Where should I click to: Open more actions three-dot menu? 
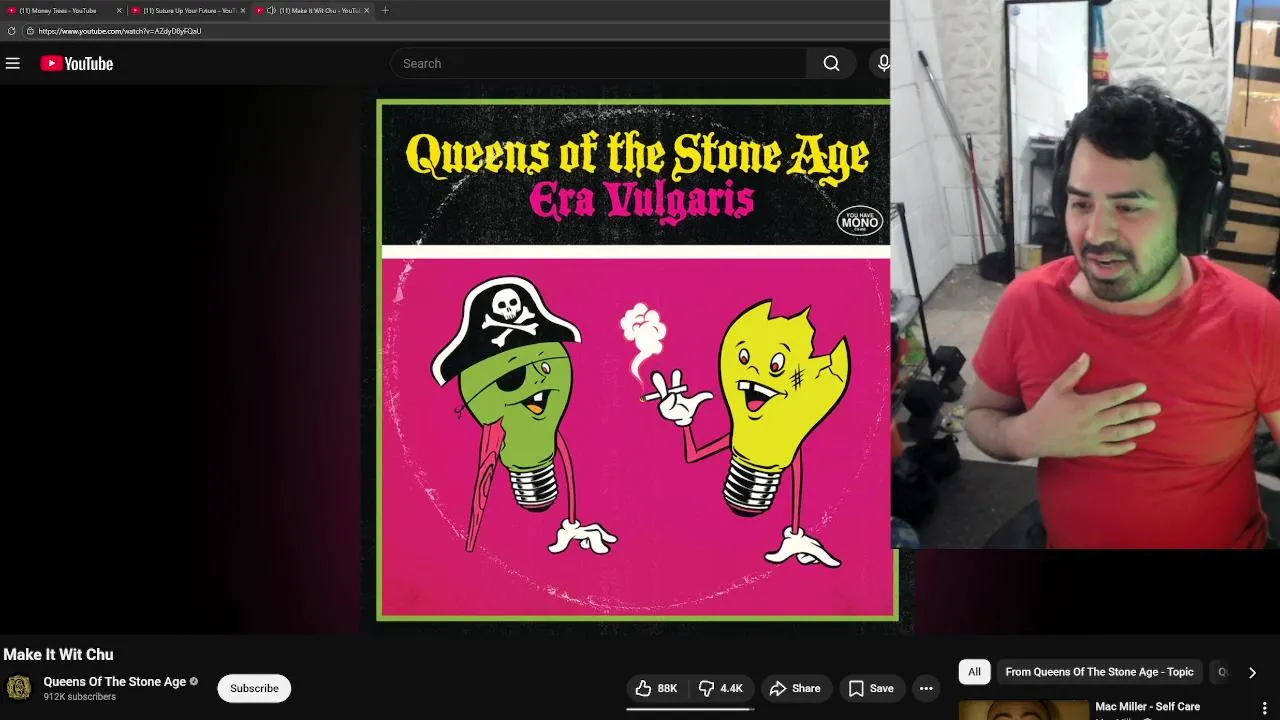tap(926, 688)
